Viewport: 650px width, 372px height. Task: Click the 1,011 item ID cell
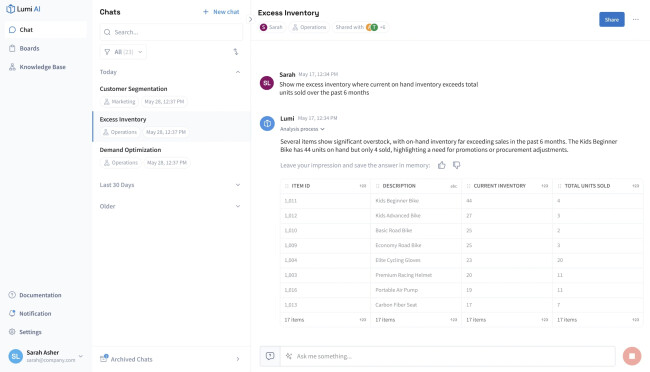[x=325, y=201]
